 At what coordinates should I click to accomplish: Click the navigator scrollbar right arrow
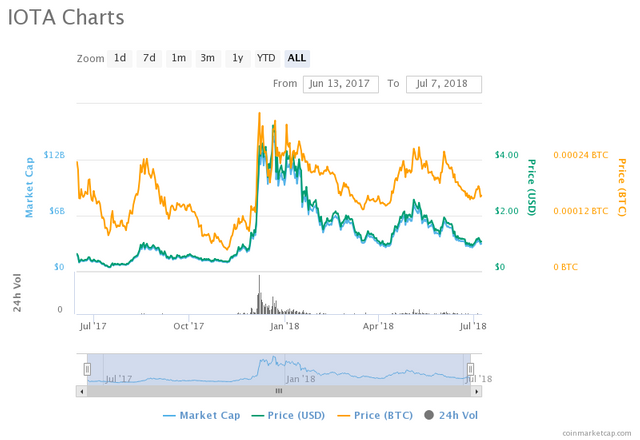pyautogui.click(x=476, y=391)
